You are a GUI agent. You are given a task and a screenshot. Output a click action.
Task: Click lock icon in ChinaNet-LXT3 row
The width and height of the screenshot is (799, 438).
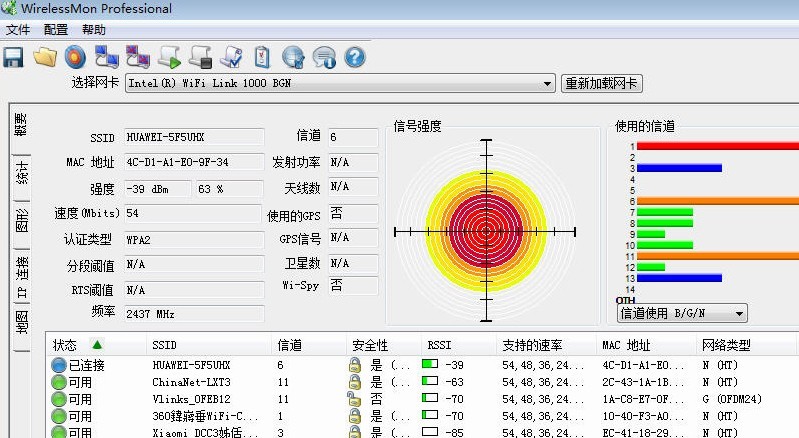(355, 382)
